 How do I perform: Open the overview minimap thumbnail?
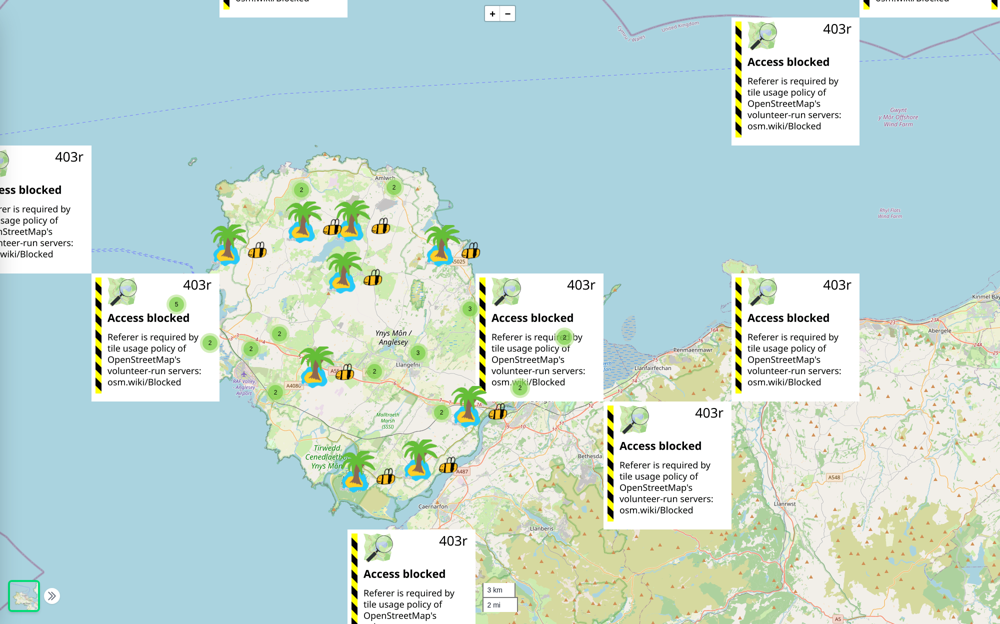[x=24, y=596]
